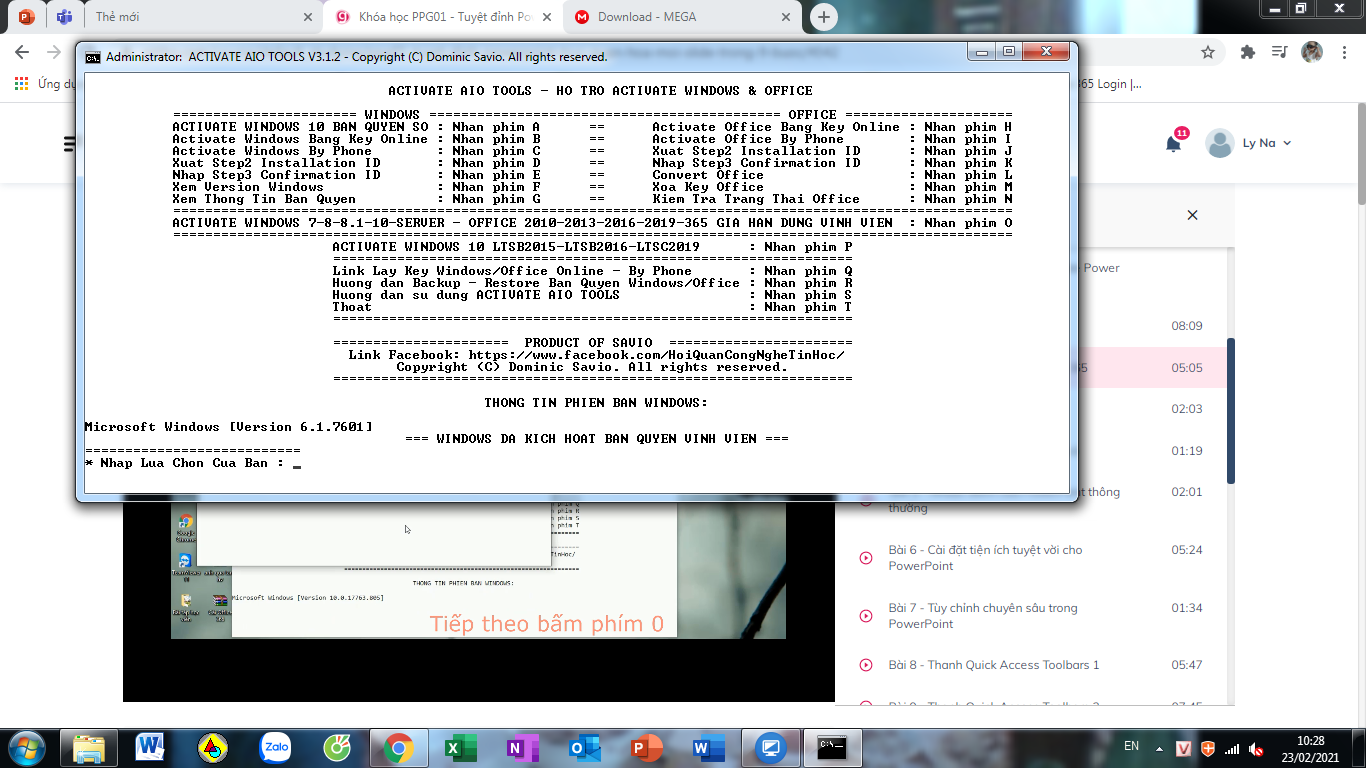Open Chrome extensions puzzle icon

coord(1247,52)
